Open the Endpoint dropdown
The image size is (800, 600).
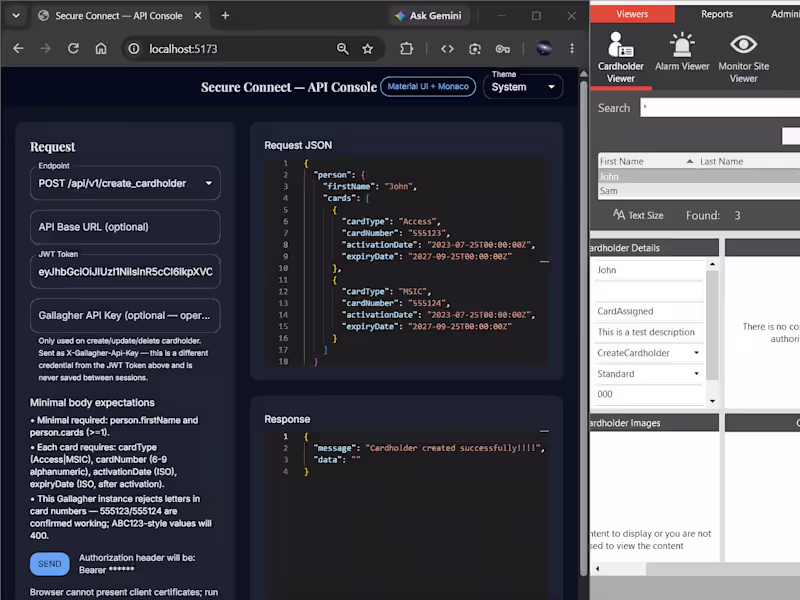coord(125,183)
